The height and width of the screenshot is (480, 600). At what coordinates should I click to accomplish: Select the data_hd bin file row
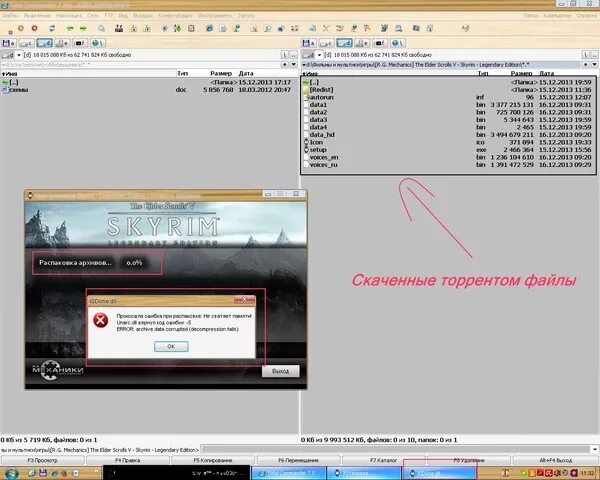(x=448, y=135)
